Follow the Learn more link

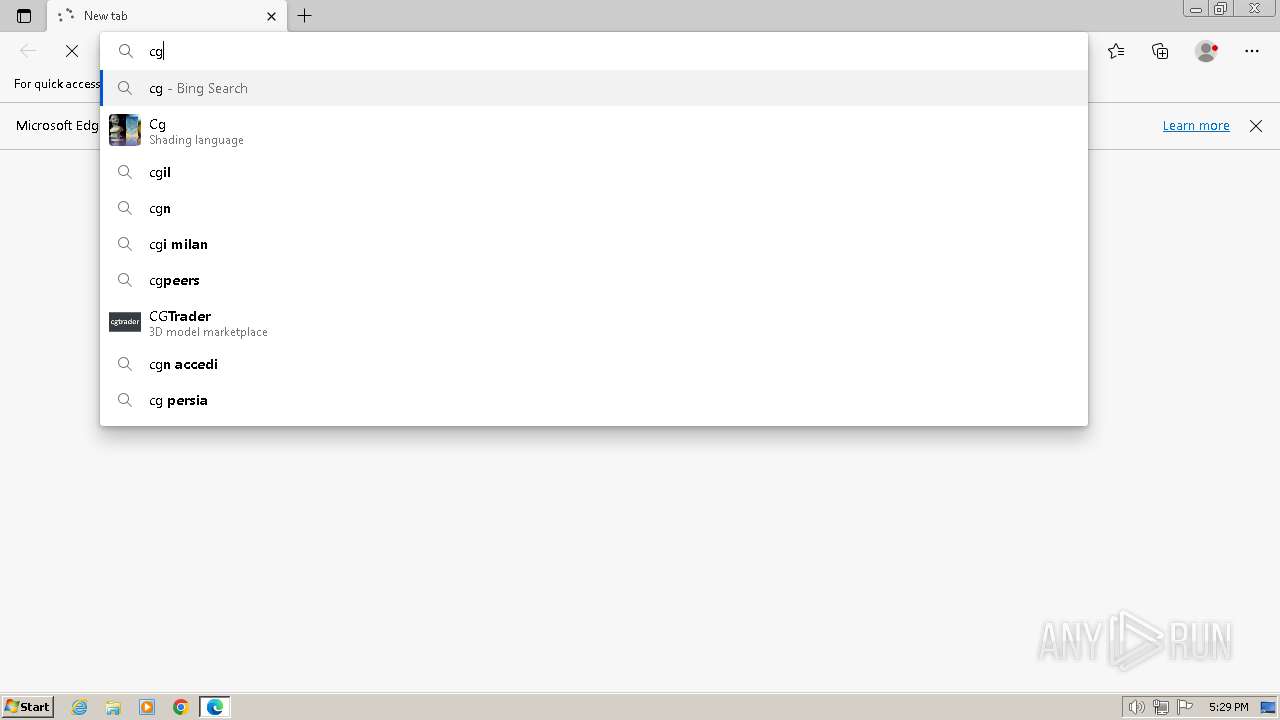1196,126
